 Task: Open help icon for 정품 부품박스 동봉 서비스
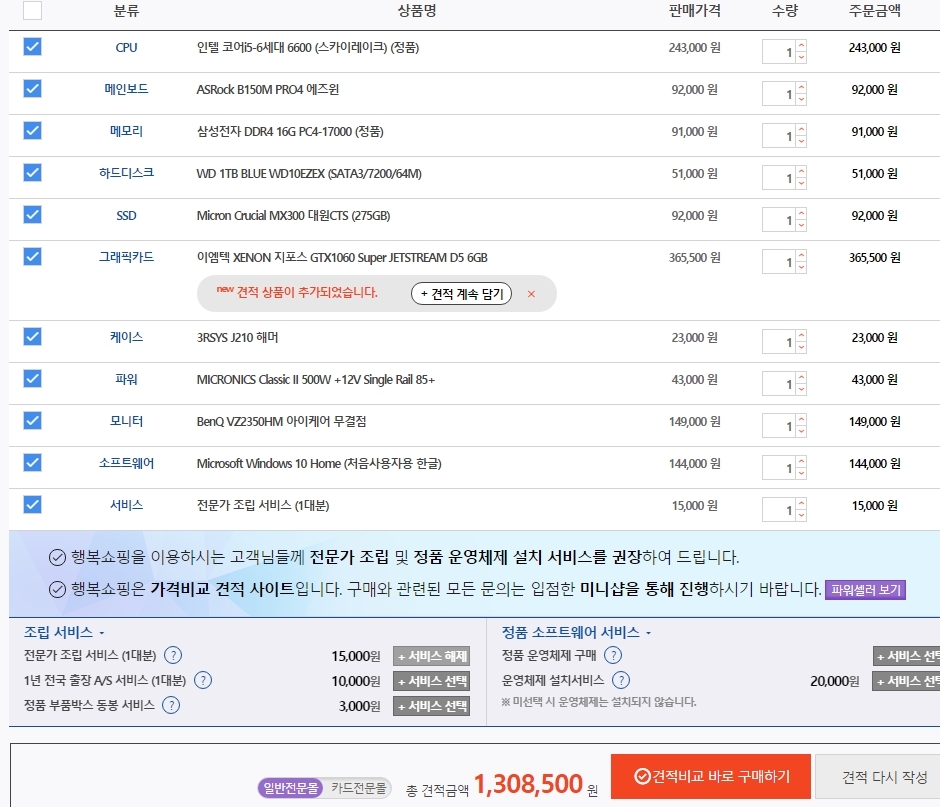[171, 706]
